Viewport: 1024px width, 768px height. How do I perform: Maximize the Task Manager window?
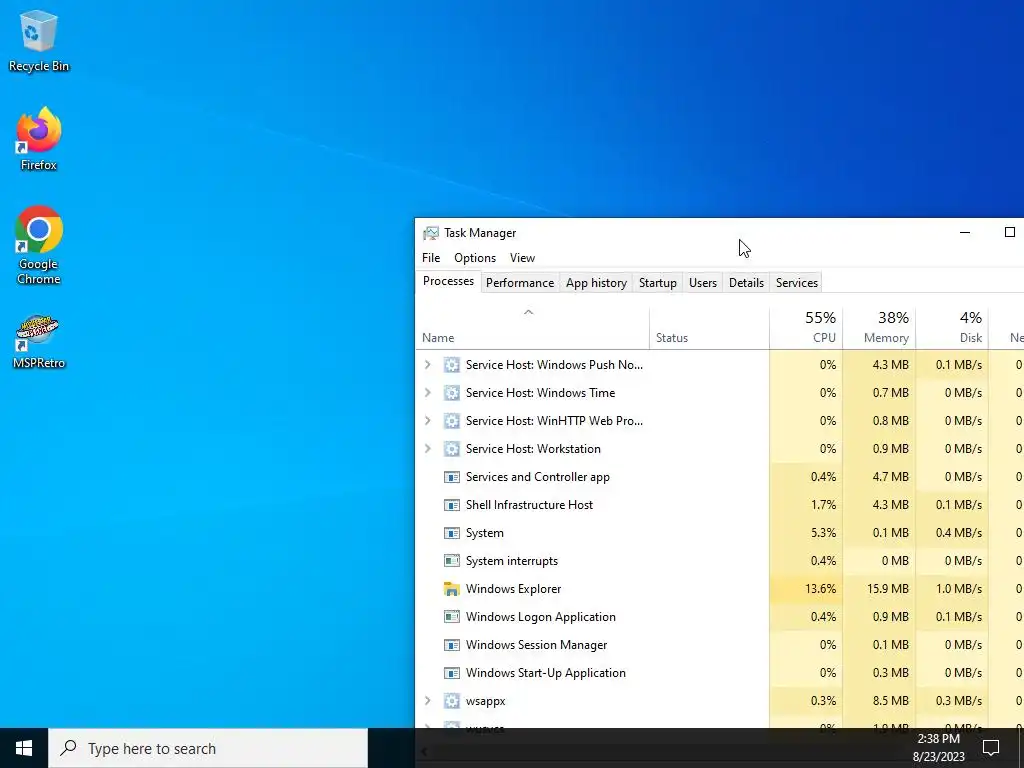point(1010,232)
